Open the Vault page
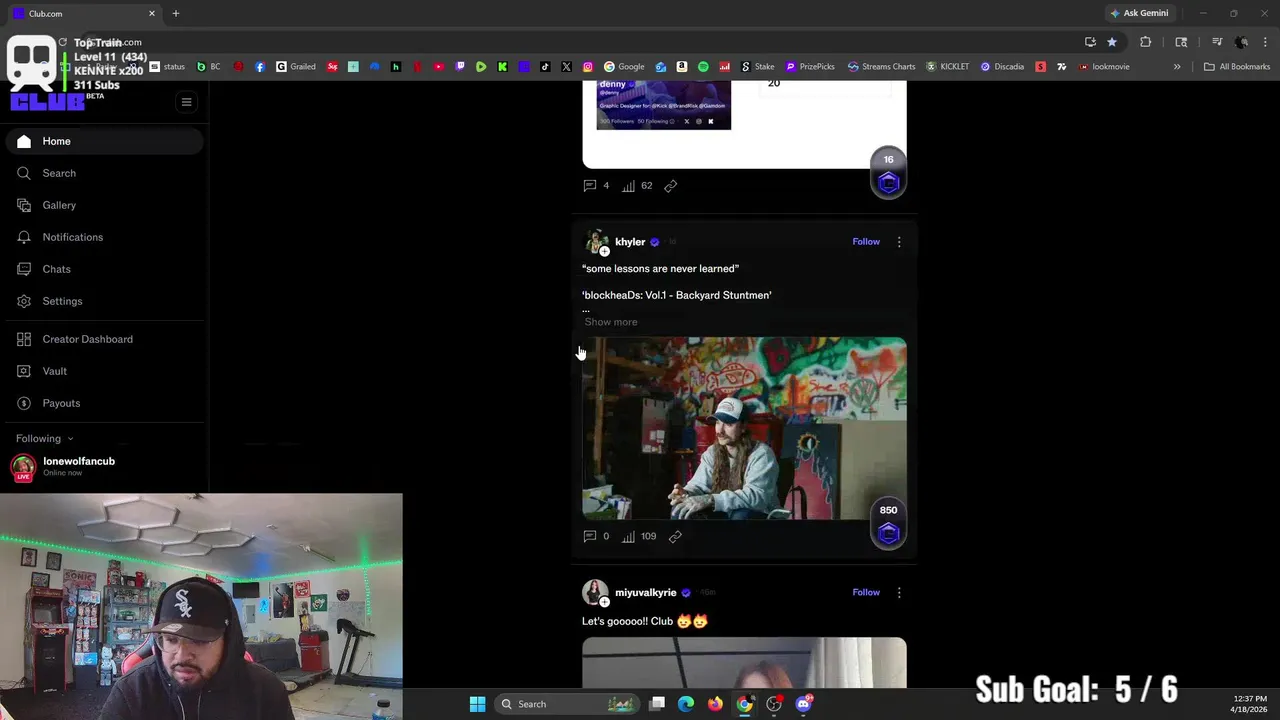Screen dimensions: 1280x720 tap(105, 371)
